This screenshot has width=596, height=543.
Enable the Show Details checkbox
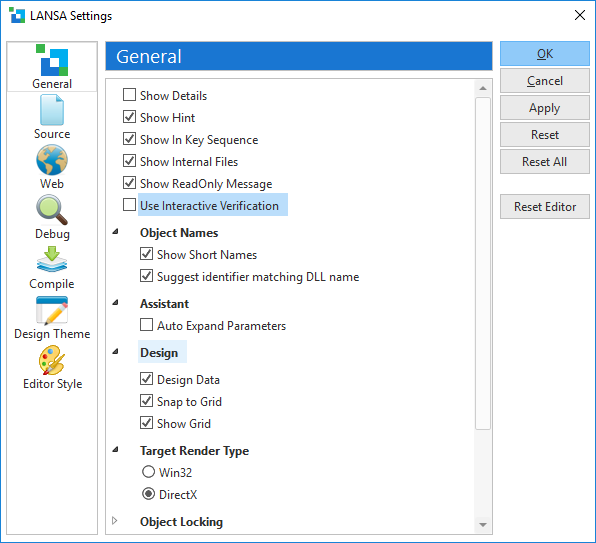click(129, 95)
